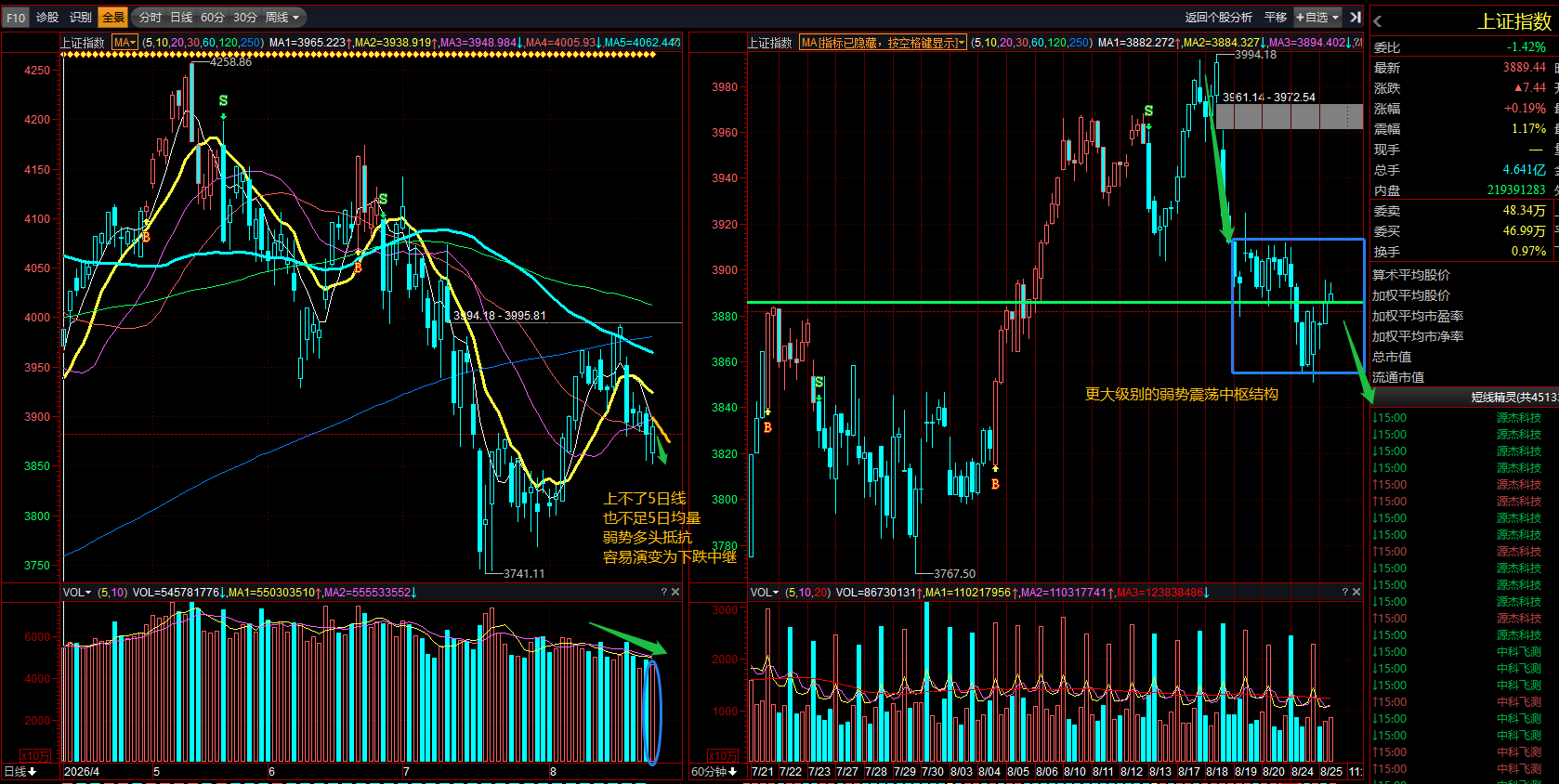Click the 委买 value 46.99万
Screen dimensions: 1559x784
1525,231
